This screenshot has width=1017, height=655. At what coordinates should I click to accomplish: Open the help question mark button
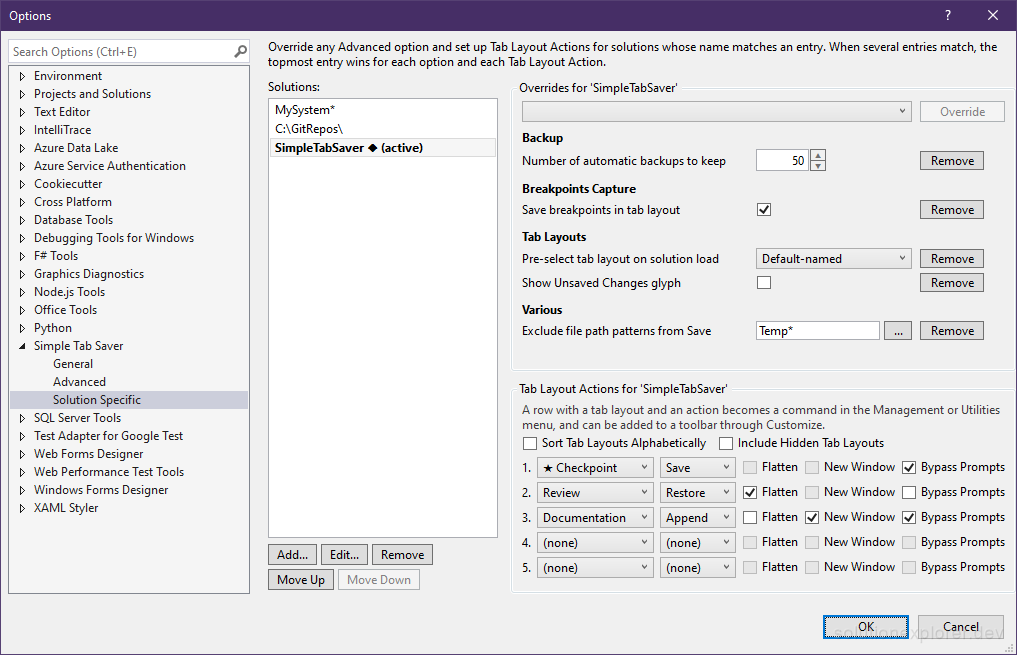(x=948, y=15)
